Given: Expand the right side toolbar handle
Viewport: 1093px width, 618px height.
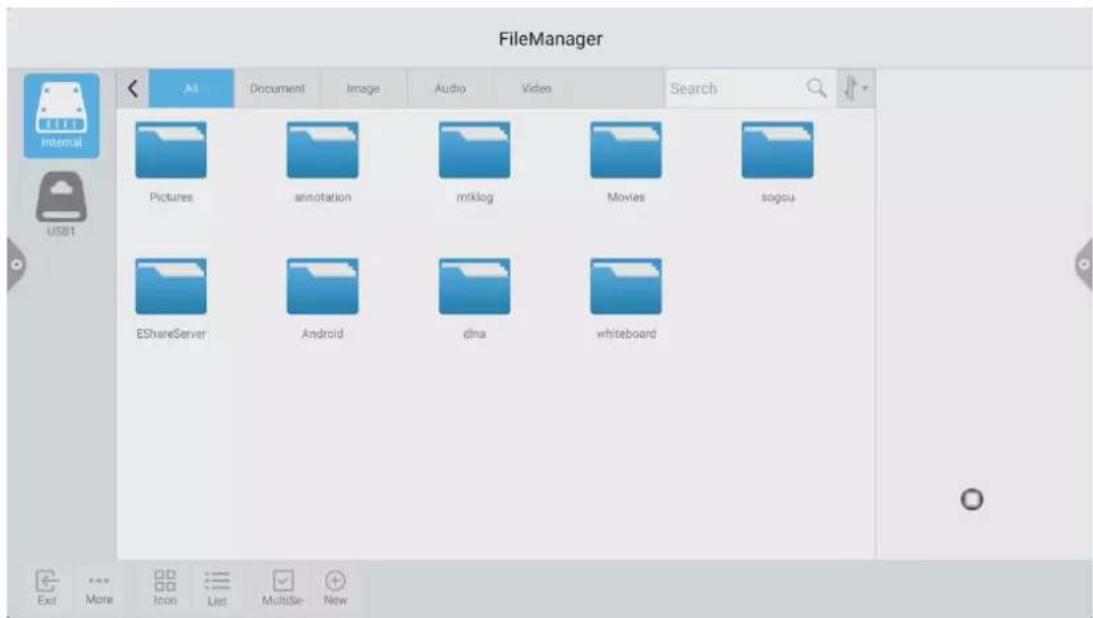Looking at the screenshot, I should (1083, 264).
